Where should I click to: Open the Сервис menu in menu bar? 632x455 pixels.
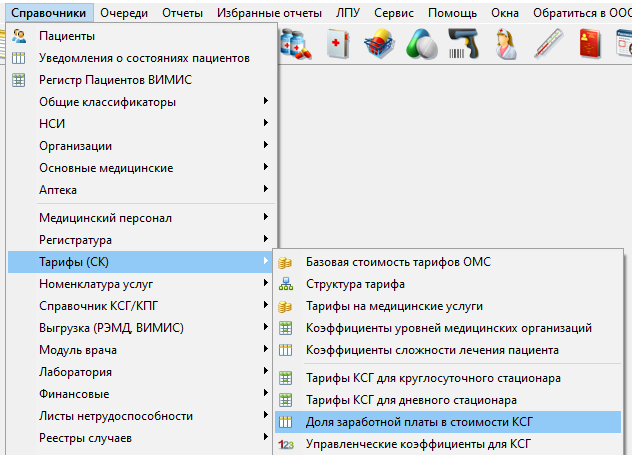click(394, 13)
